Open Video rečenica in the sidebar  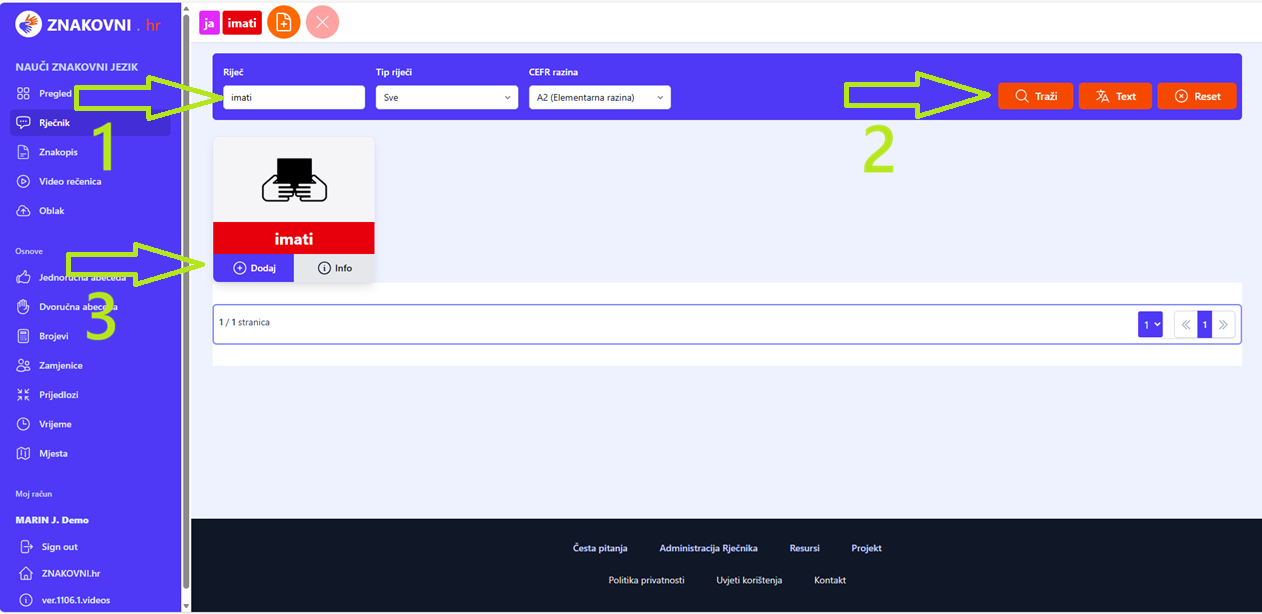[x=69, y=182]
